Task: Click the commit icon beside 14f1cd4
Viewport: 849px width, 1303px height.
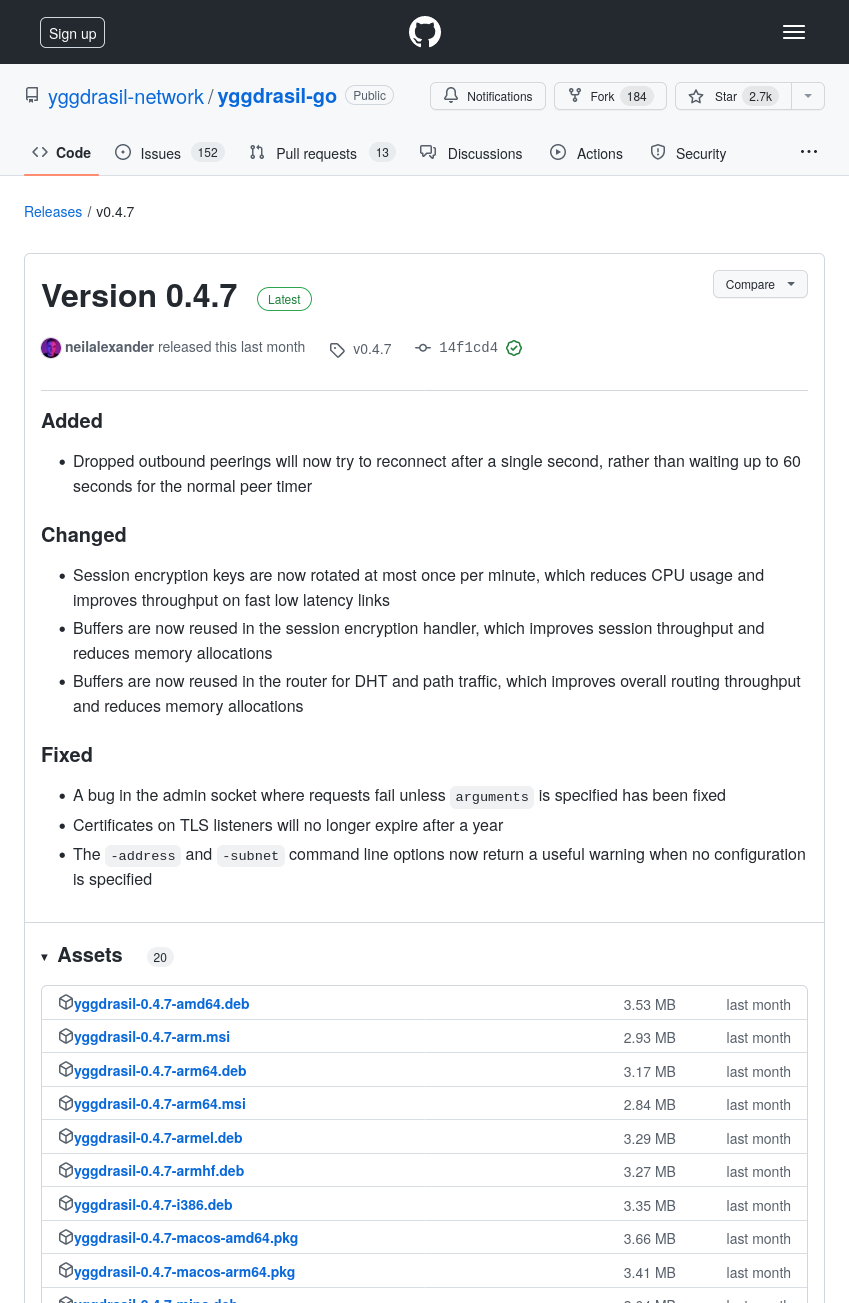Action: click(x=422, y=348)
